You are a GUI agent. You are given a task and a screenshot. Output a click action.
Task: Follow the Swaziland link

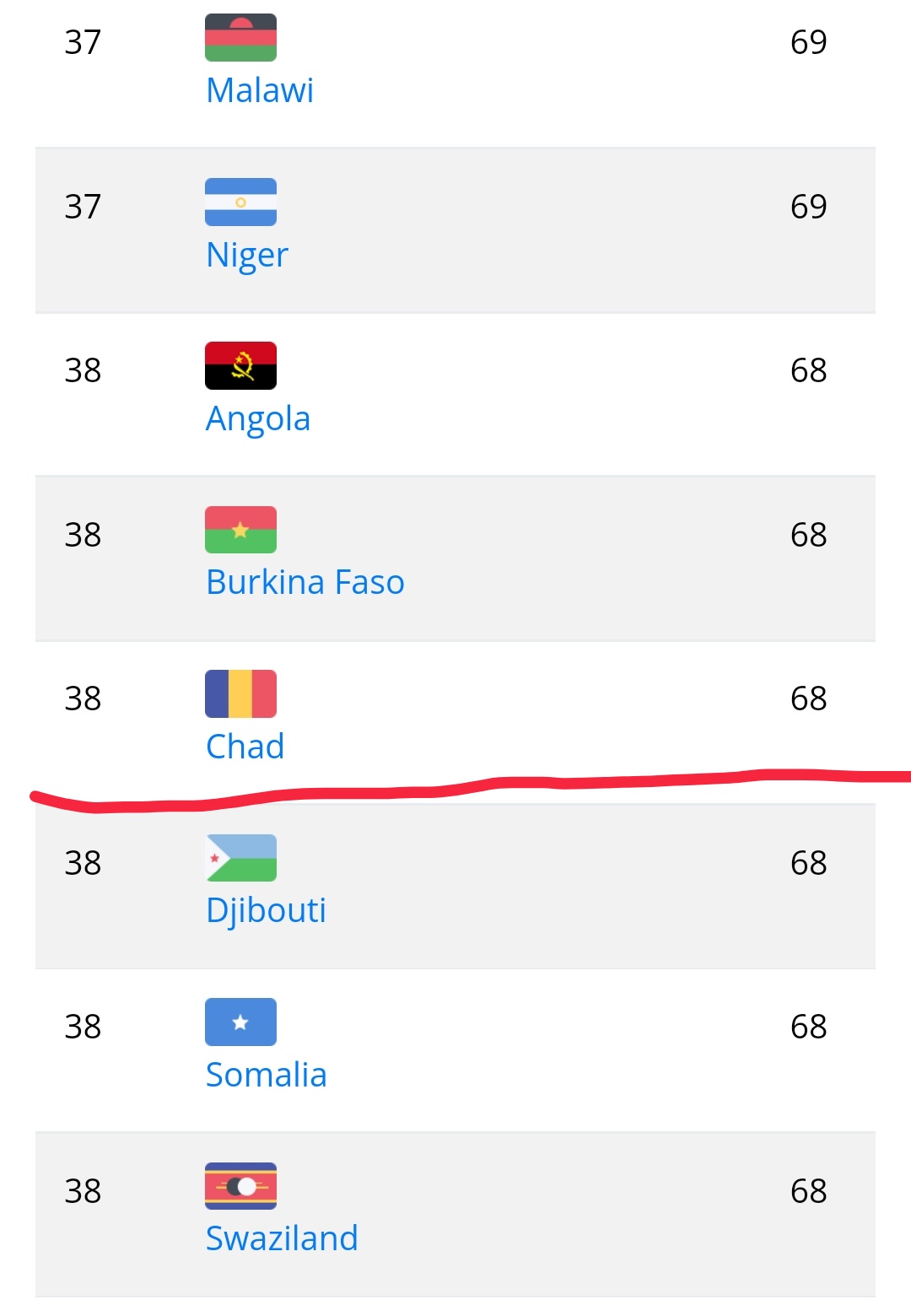282,1238
